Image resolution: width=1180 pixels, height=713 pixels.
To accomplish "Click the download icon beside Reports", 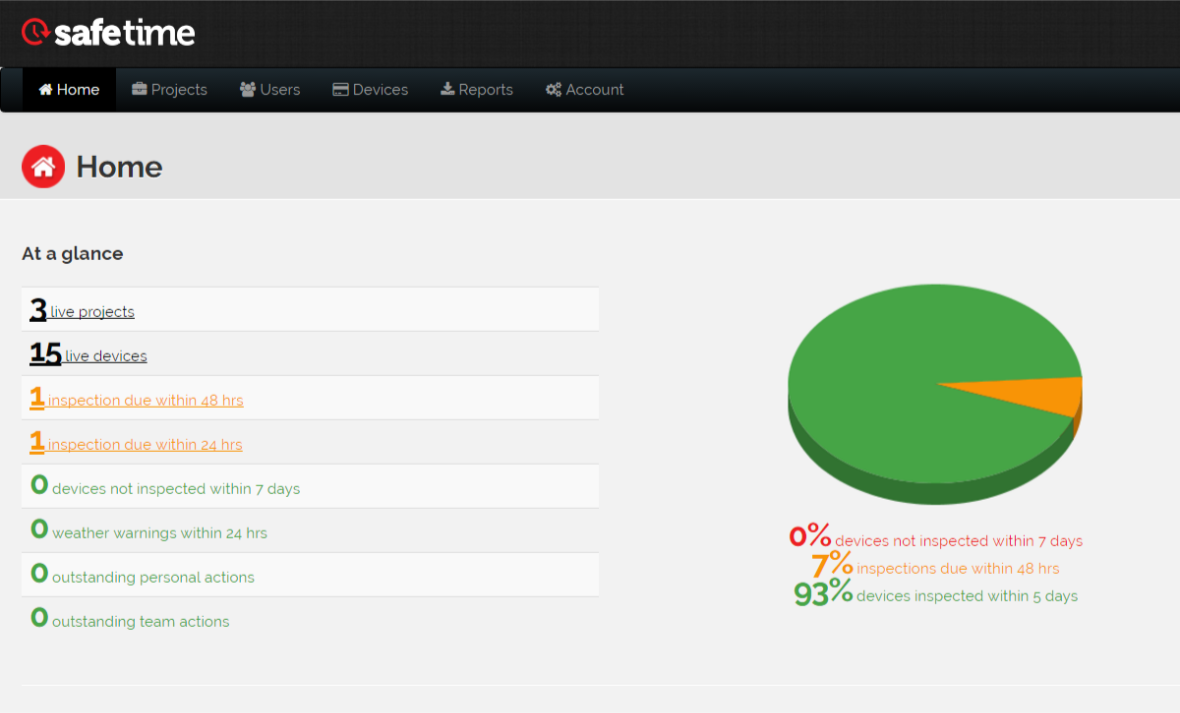I will (447, 89).
